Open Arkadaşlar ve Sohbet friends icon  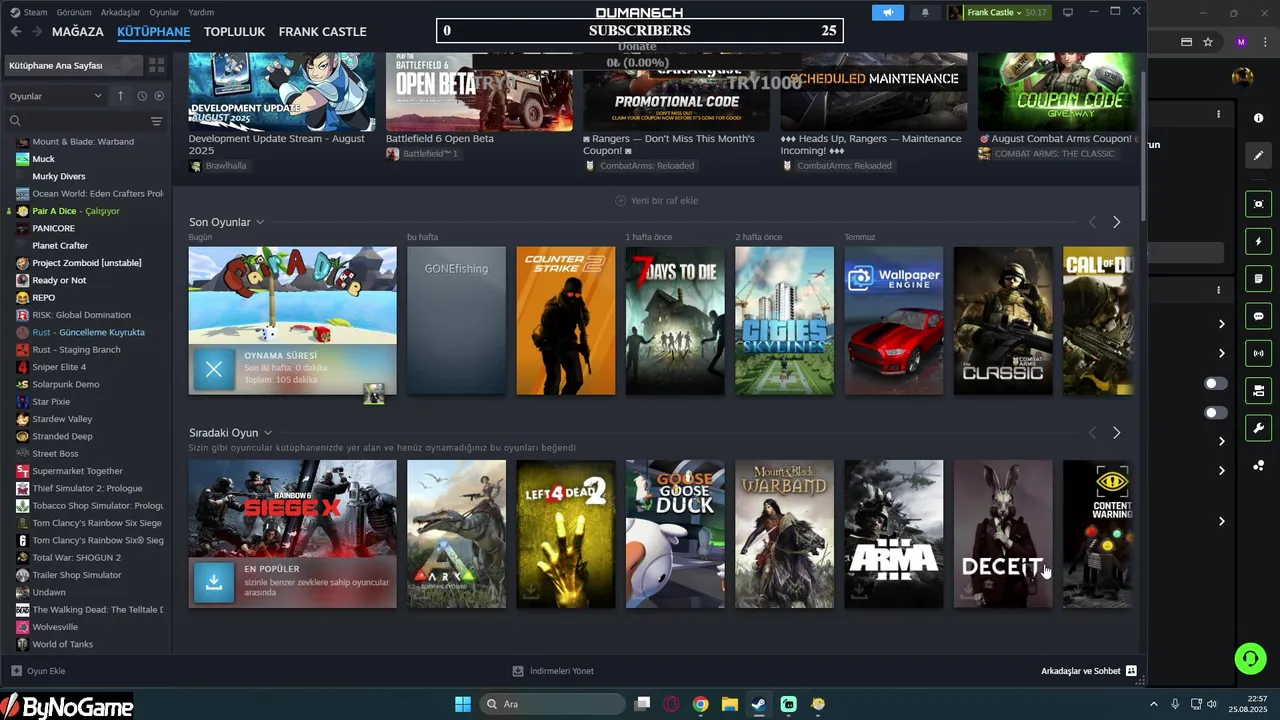pos(1131,671)
